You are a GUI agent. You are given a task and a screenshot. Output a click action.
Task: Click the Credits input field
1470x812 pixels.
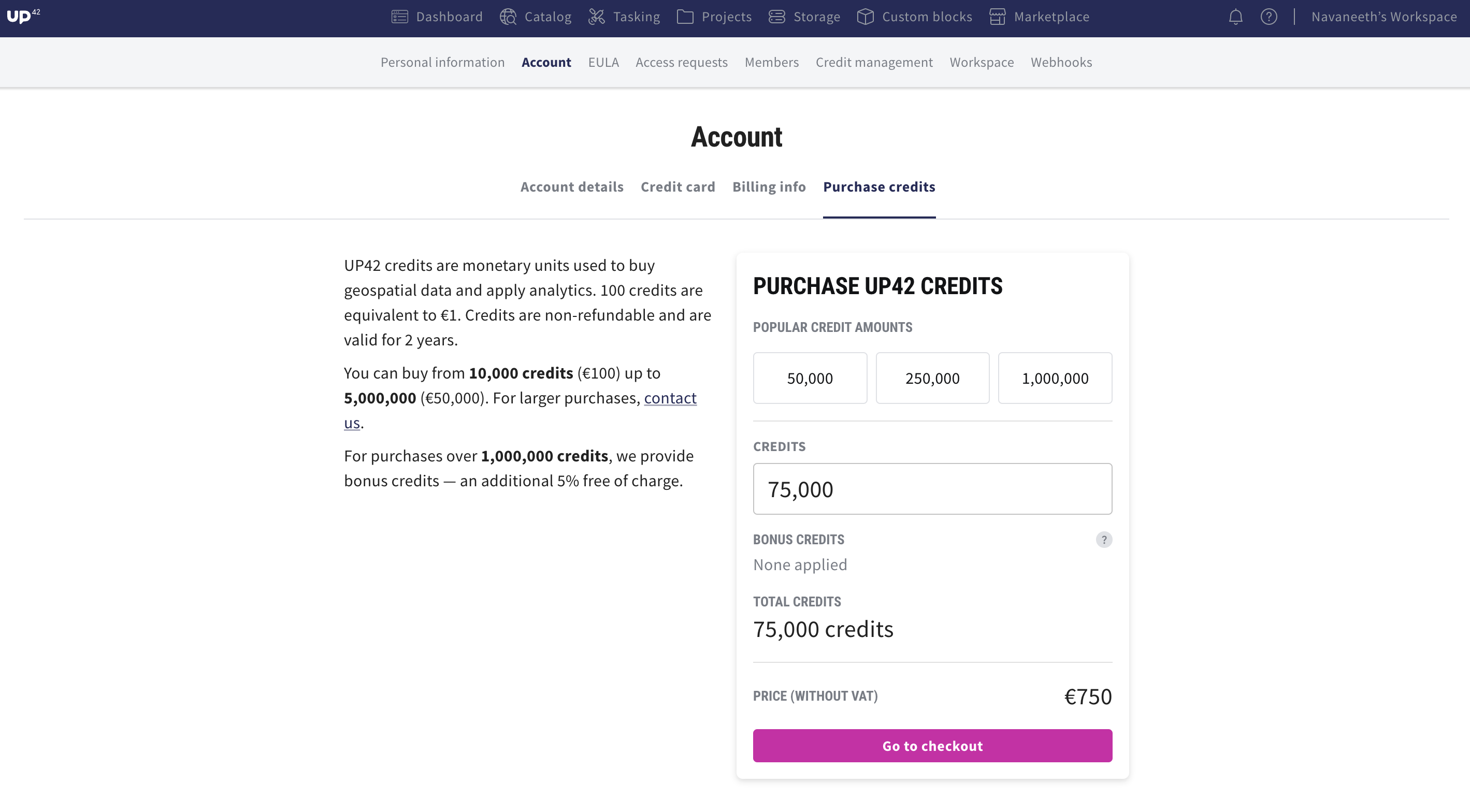click(932, 489)
